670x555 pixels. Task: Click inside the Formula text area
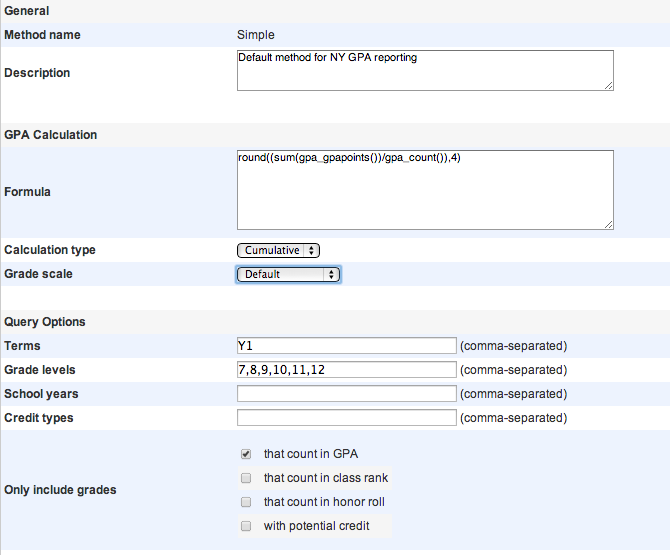tap(425, 190)
